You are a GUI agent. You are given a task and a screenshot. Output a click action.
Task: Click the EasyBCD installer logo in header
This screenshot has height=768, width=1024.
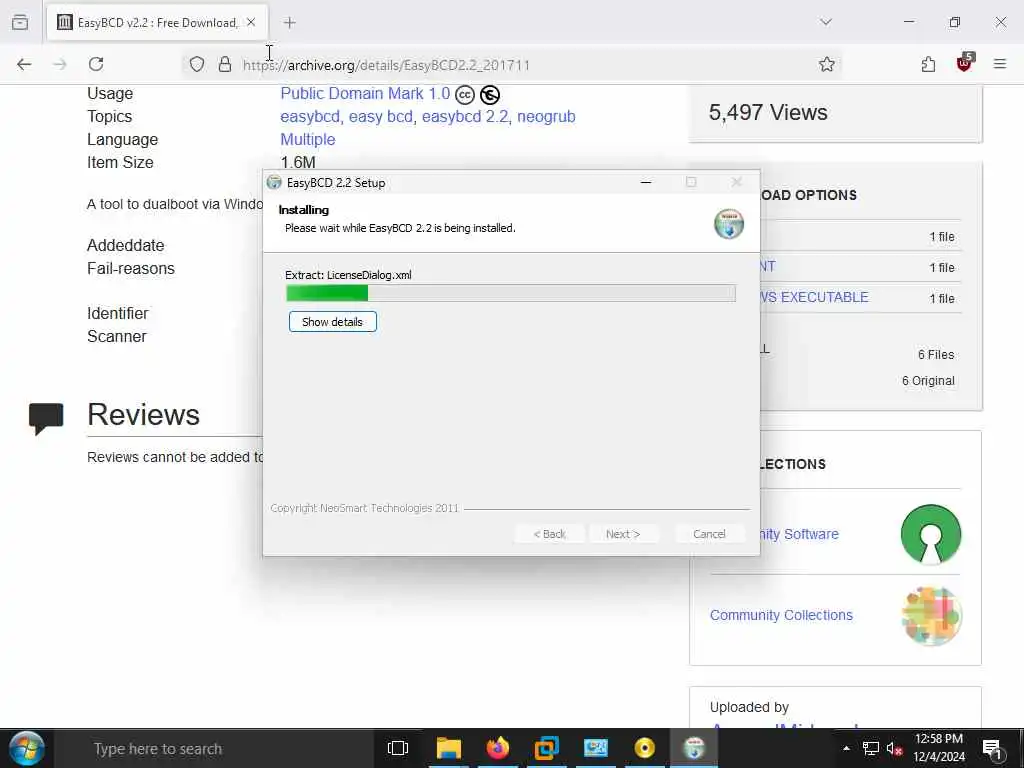[x=729, y=224]
